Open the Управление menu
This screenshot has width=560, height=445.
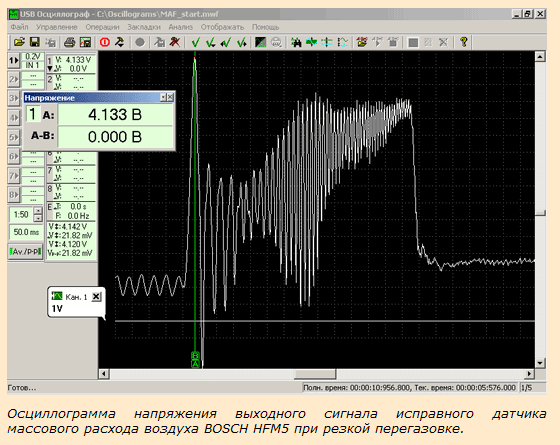click(x=56, y=27)
